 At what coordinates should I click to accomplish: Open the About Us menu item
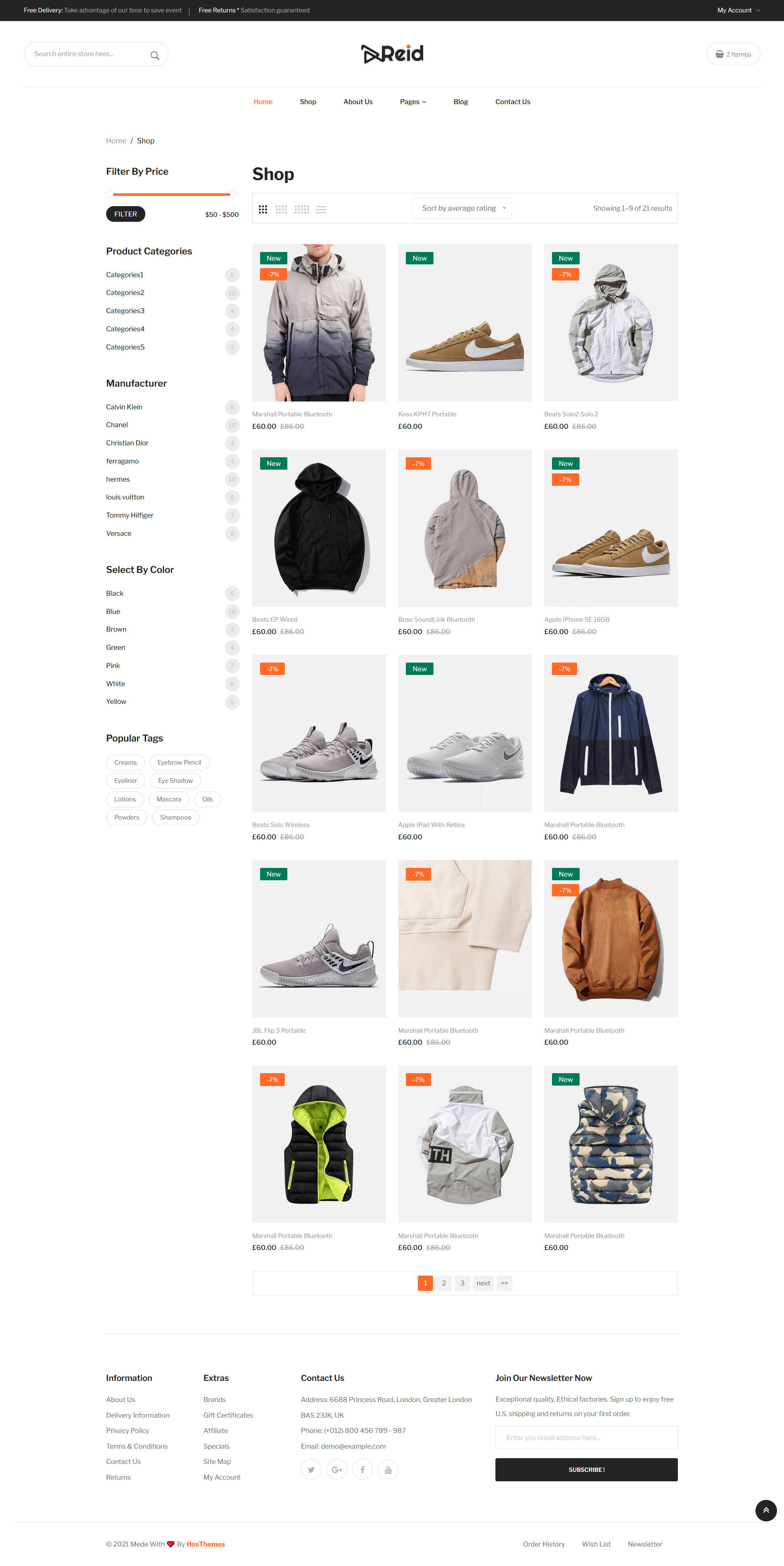point(358,102)
